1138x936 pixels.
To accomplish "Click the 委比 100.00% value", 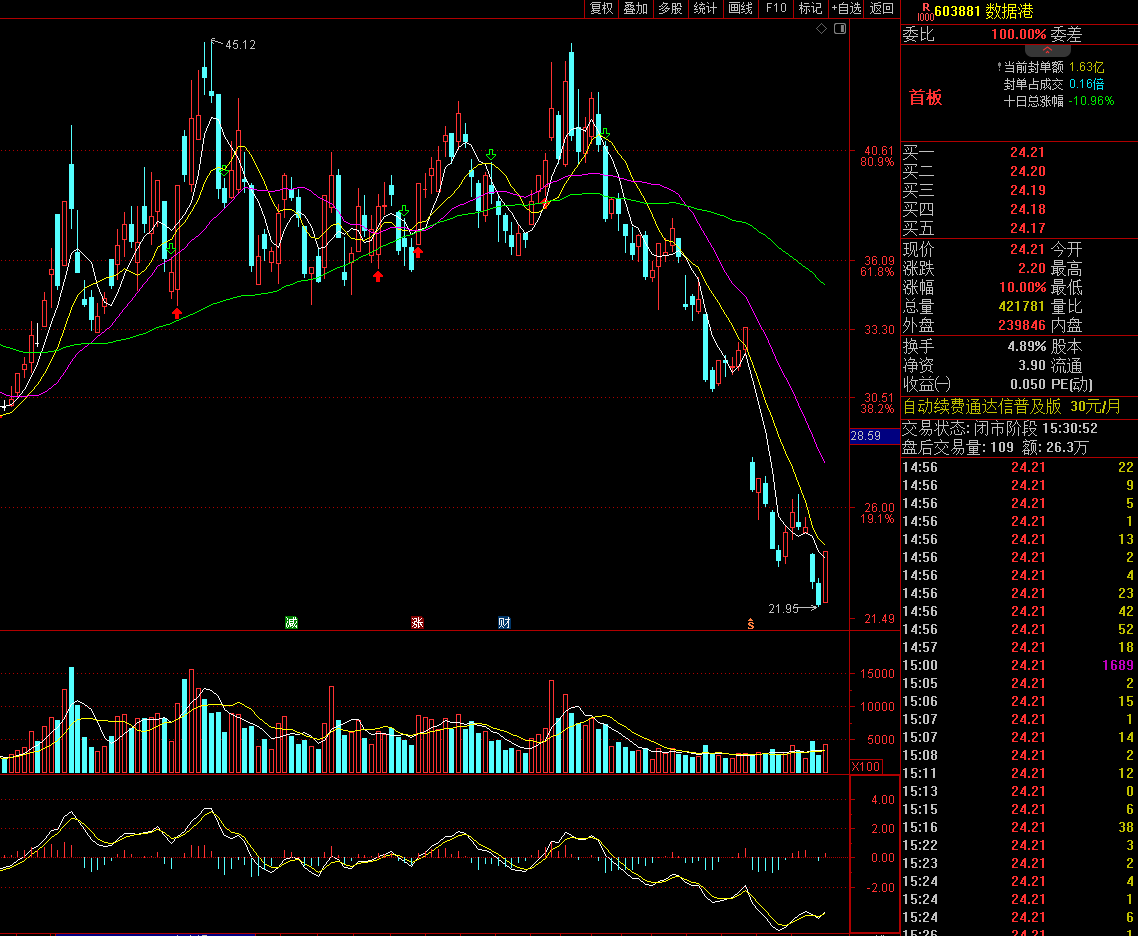I will pos(1018,34).
